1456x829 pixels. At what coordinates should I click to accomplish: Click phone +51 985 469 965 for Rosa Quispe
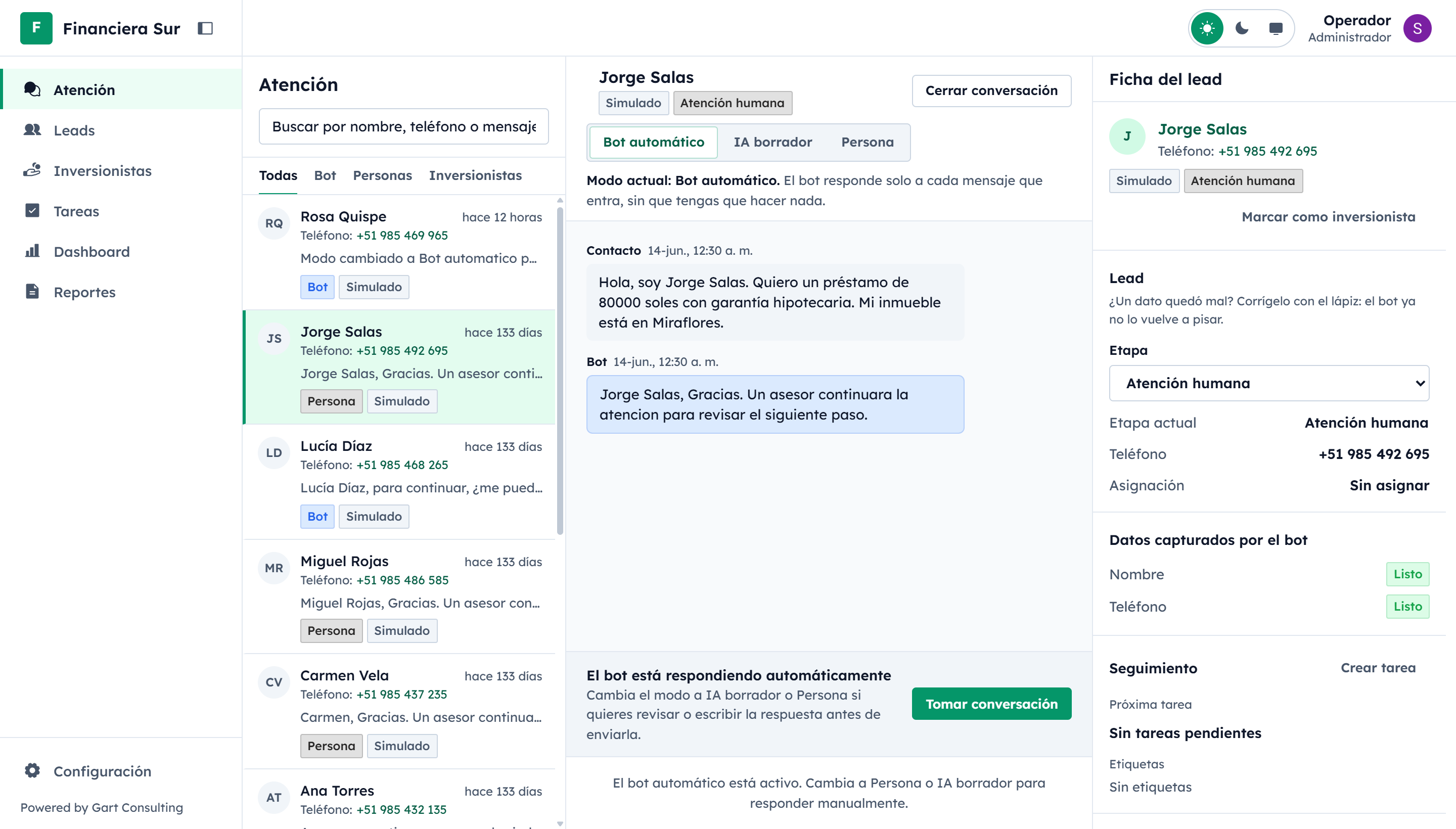(x=402, y=235)
